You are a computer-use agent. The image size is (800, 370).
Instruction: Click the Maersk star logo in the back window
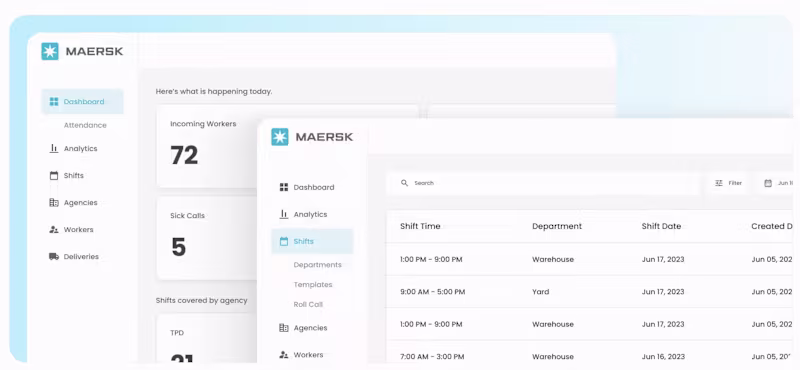(x=50, y=52)
